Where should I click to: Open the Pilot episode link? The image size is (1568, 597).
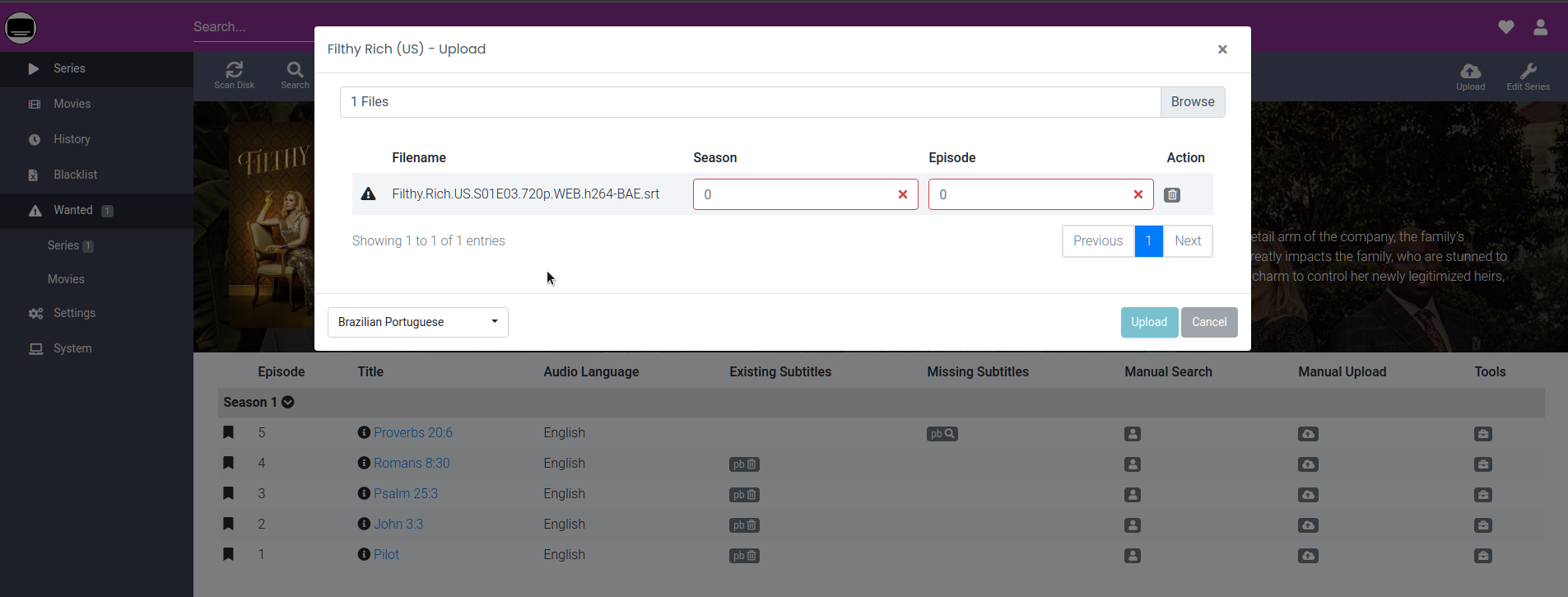point(386,555)
